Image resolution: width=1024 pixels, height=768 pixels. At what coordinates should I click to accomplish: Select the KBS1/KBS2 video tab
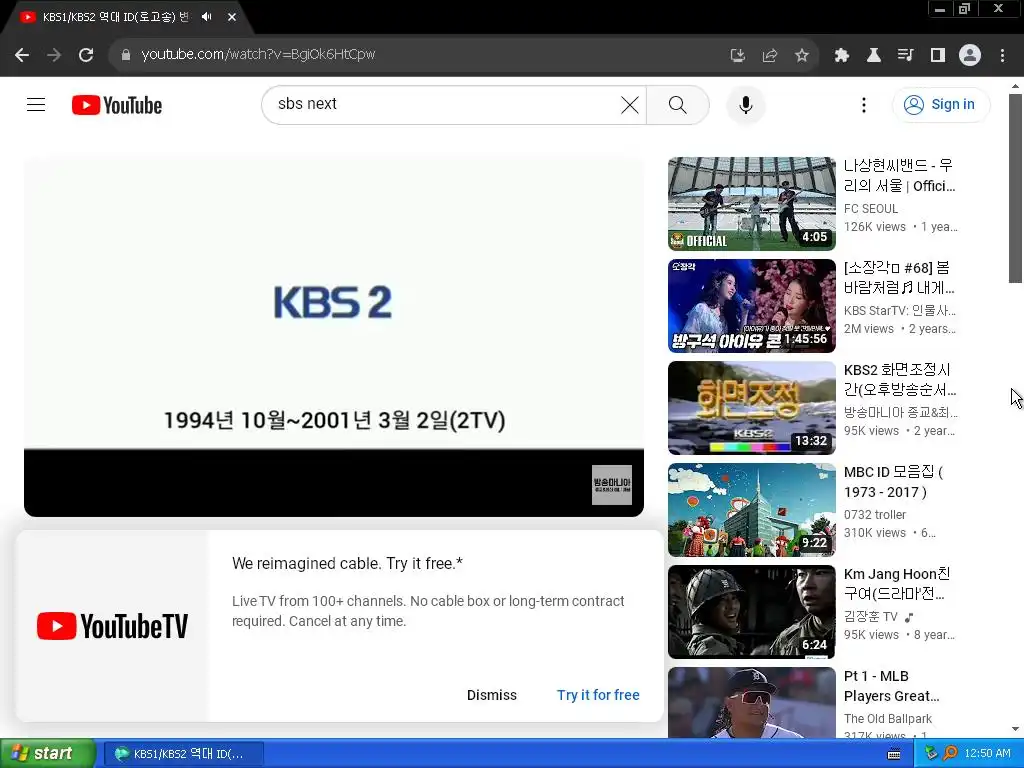pyautogui.click(x=114, y=17)
